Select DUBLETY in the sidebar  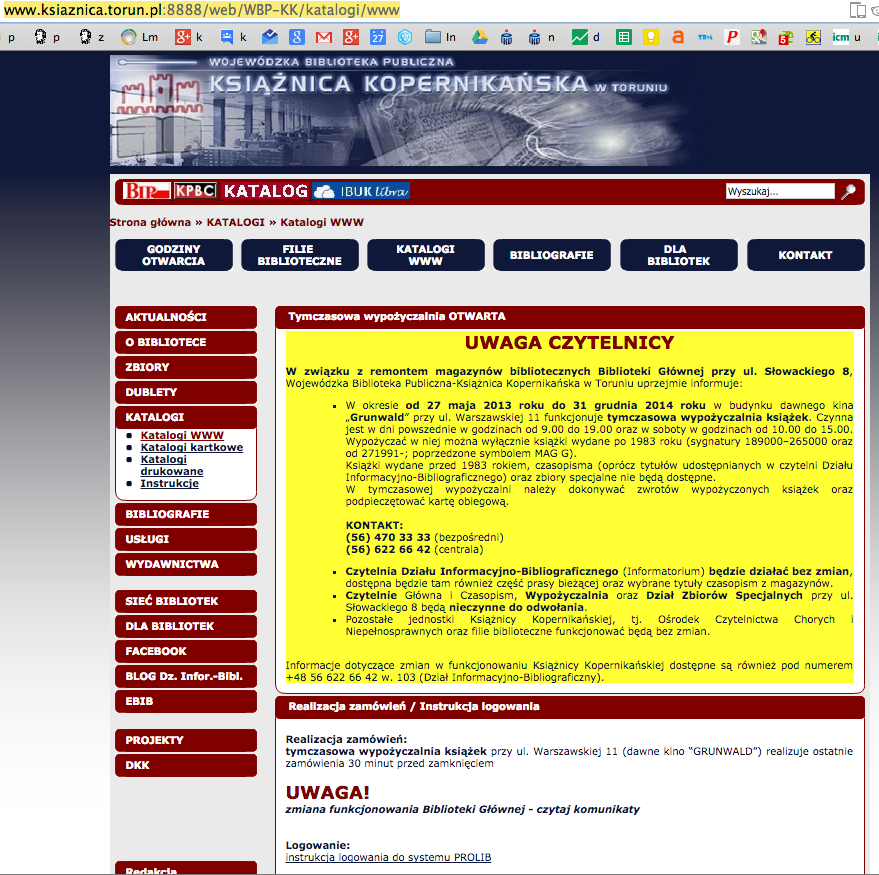[186, 392]
